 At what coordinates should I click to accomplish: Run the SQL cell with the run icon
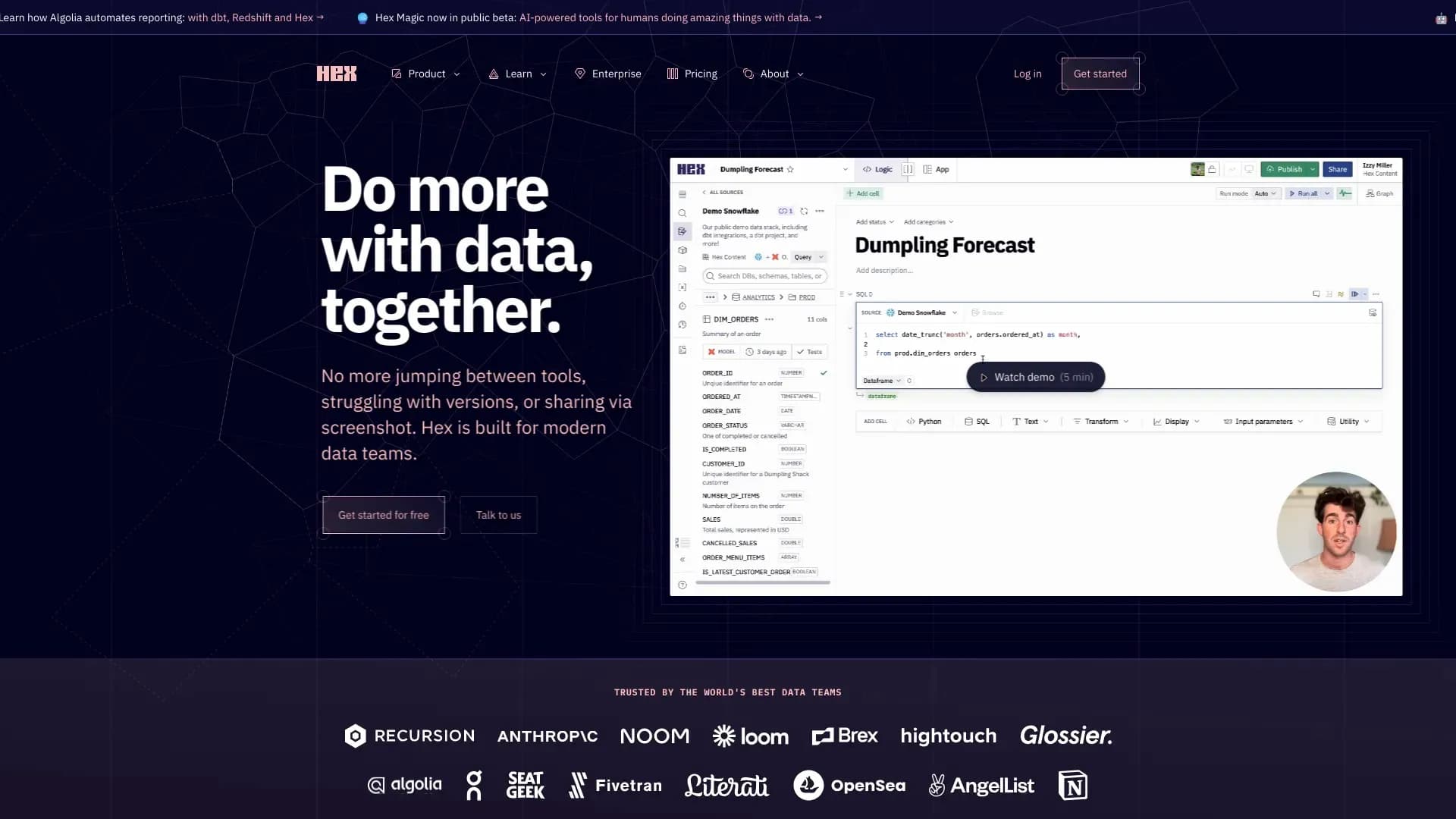(1354, 294)
